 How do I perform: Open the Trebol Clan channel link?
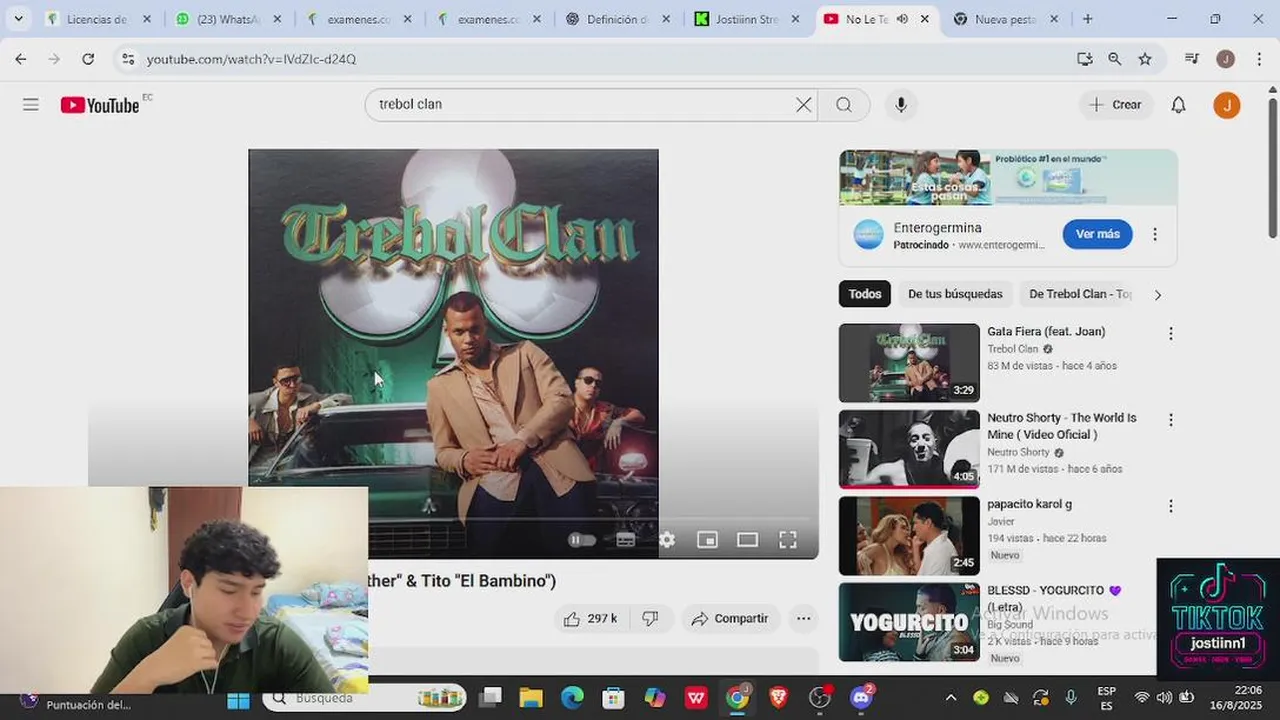[1013, 349]
